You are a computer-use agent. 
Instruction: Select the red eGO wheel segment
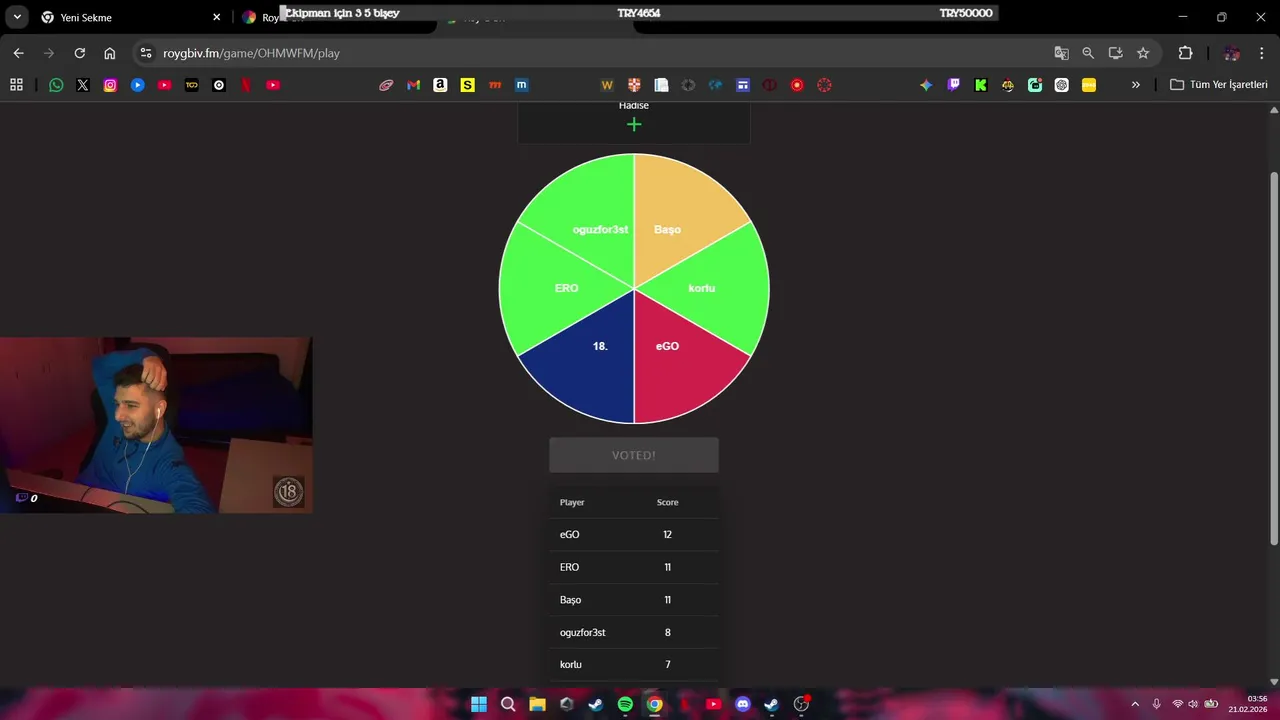(680, 362)
